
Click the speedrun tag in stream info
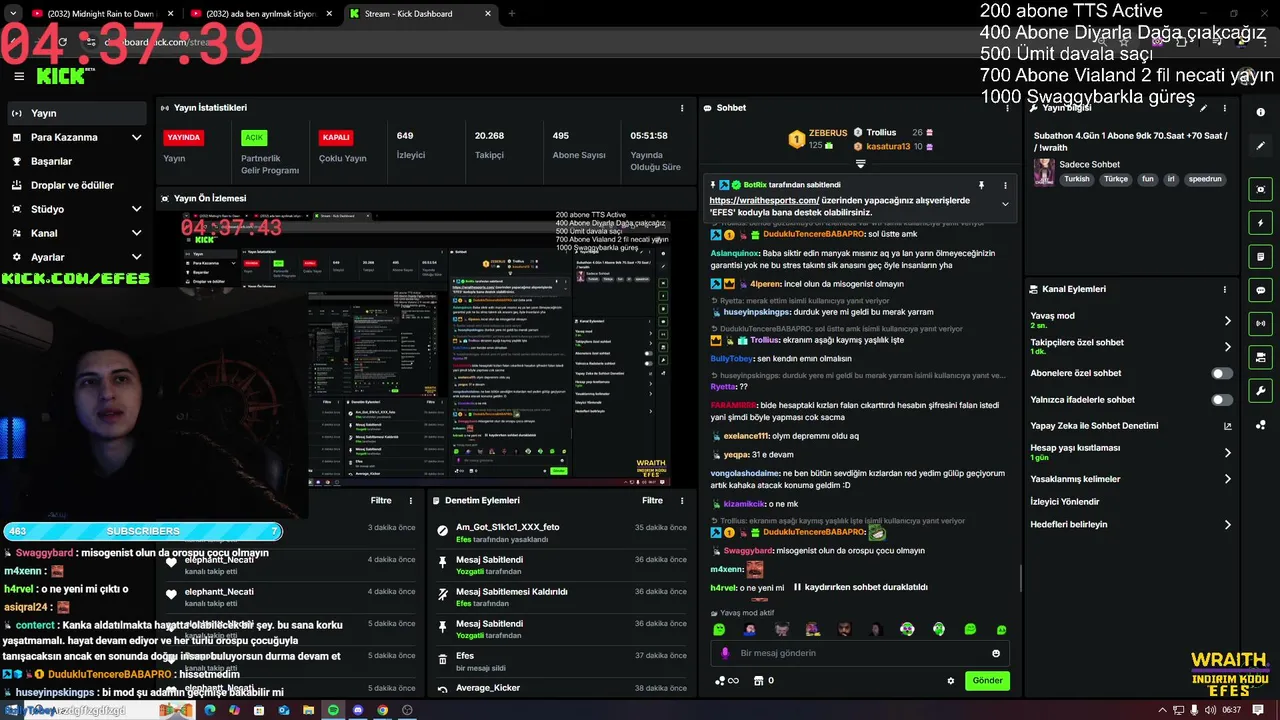pos(1205,179)
